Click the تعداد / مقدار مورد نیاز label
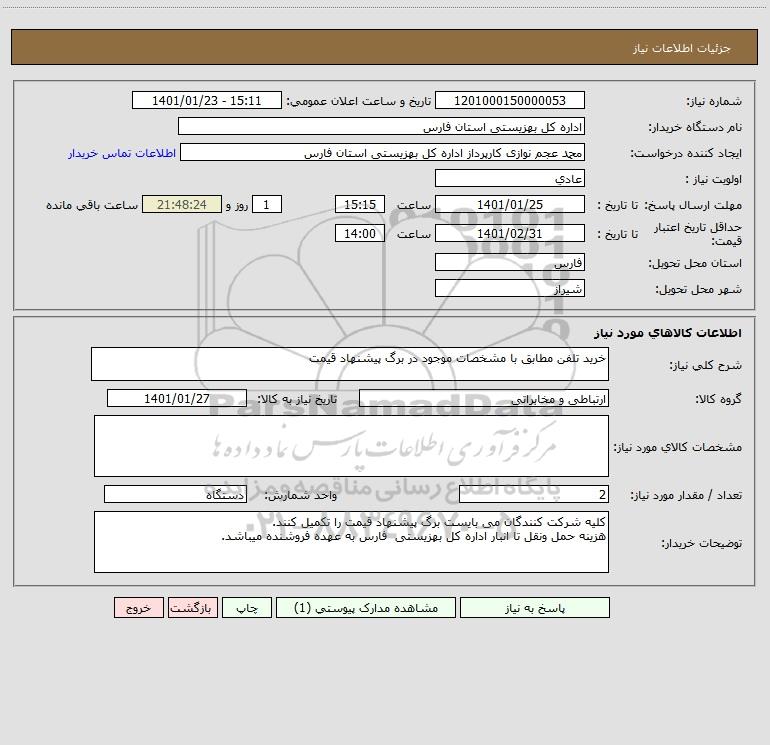Image resolution: width=770 pixels, height=745 pixels. (x=686, y=496)
